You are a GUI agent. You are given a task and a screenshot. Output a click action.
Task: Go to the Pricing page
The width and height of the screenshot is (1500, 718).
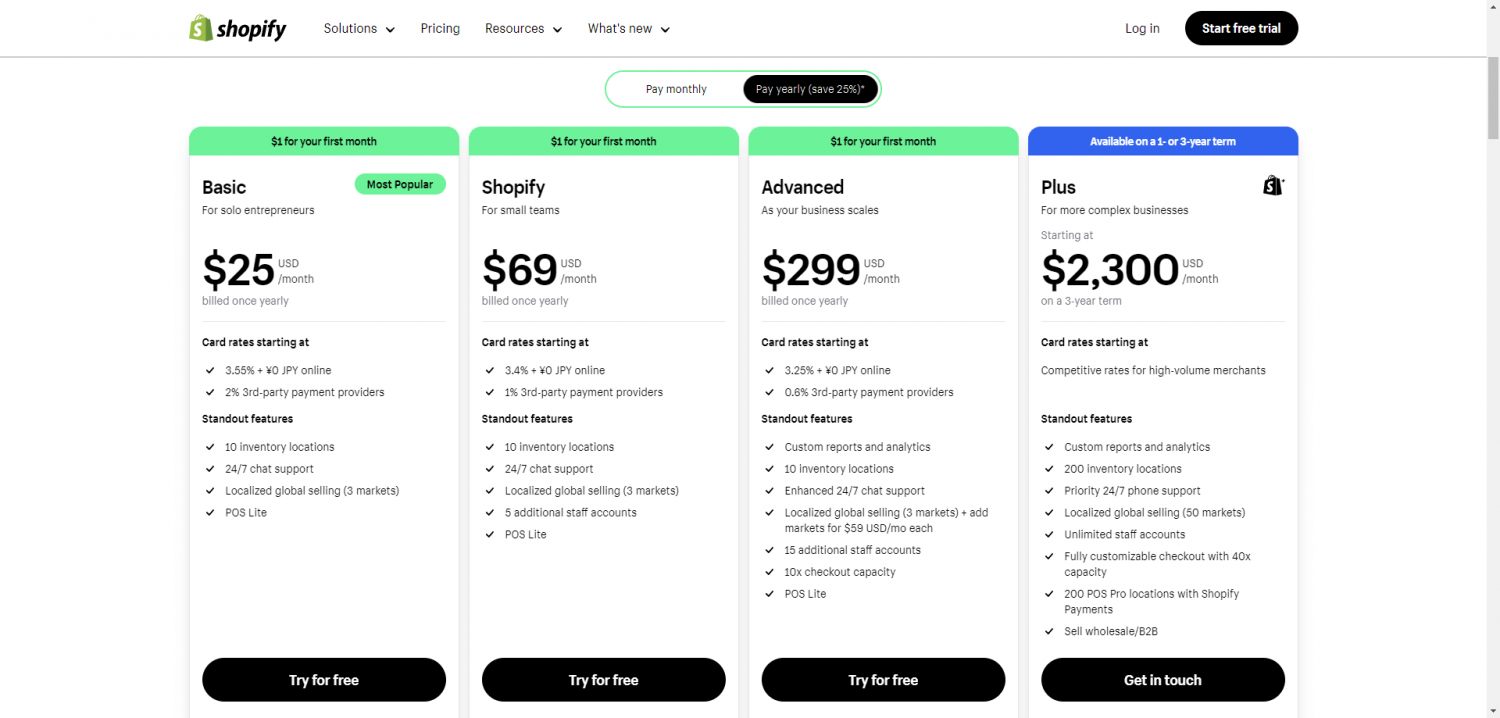[440, 28]
